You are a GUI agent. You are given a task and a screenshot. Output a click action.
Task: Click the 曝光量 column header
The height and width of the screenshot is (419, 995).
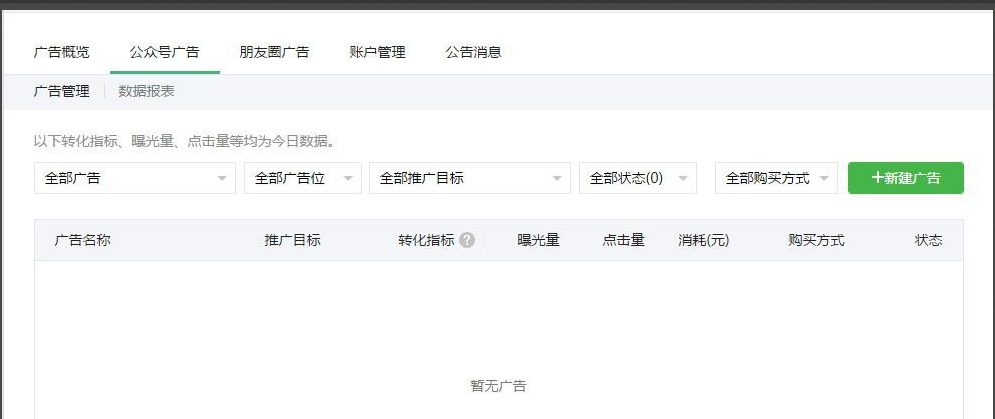[x=539, y=241]
